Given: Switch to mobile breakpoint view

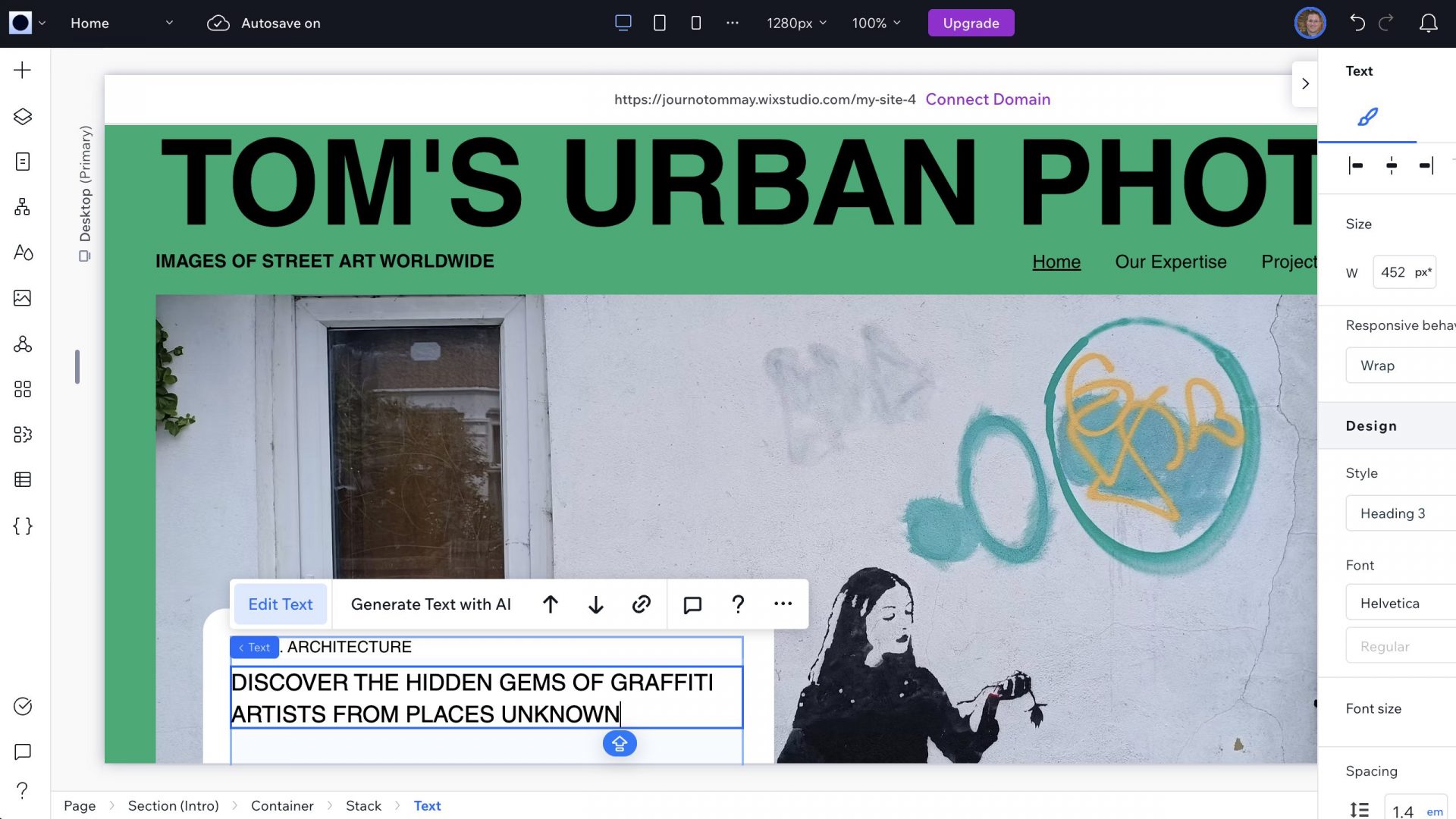Looking at the screenshot, I should (695, 23).
